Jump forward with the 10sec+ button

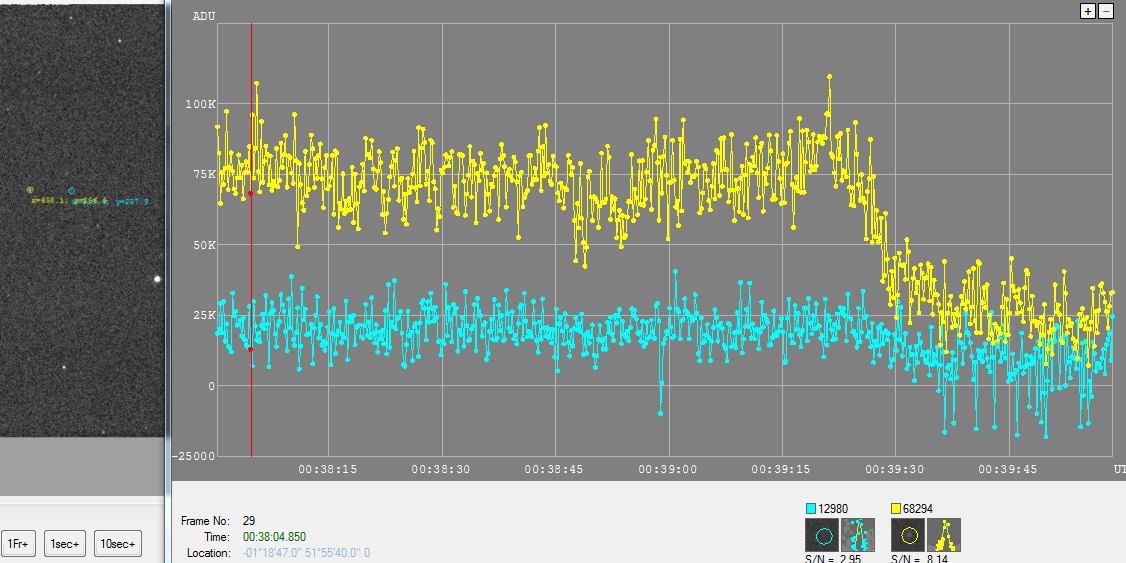[119, 544]
